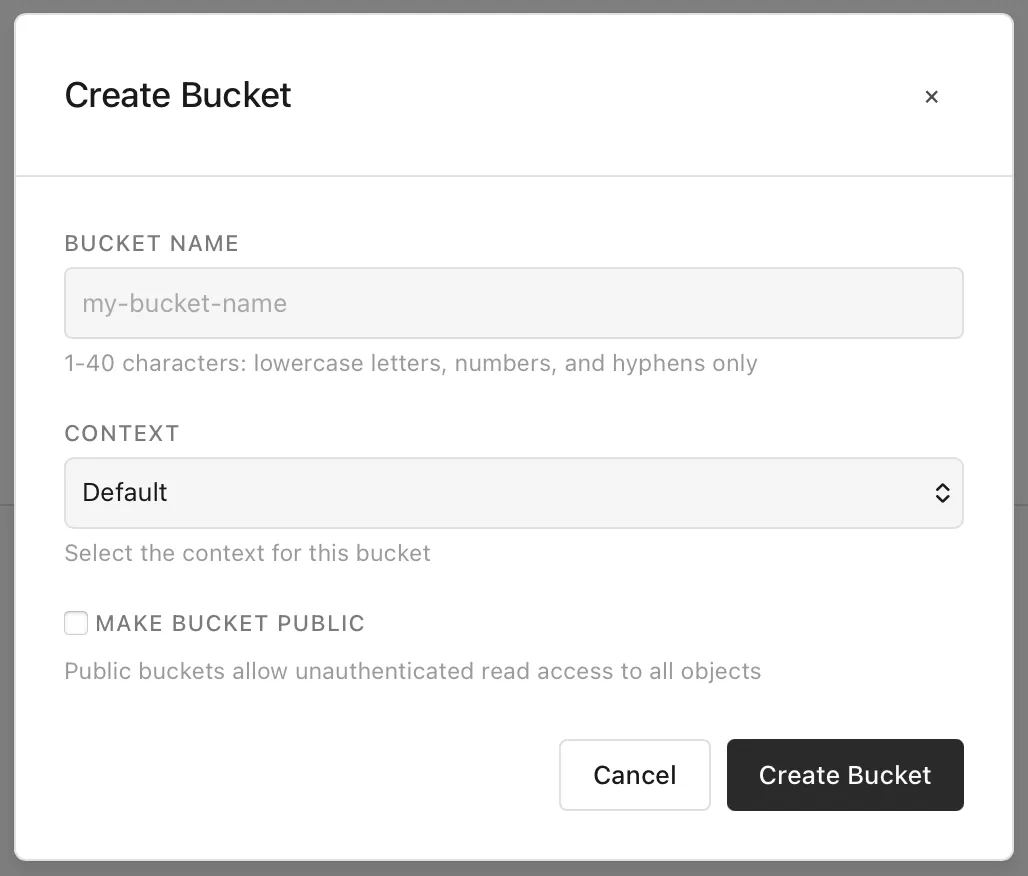Viewport: 1028px width, 876px height.
Task: Click the CONTEXT section label
Action: [x=122, y=433]
